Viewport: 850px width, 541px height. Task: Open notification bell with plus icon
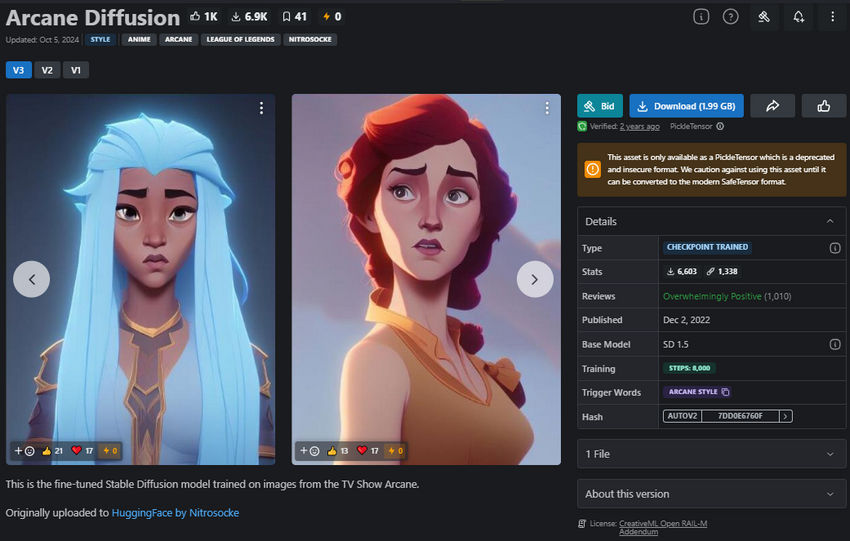click(799, 17)
